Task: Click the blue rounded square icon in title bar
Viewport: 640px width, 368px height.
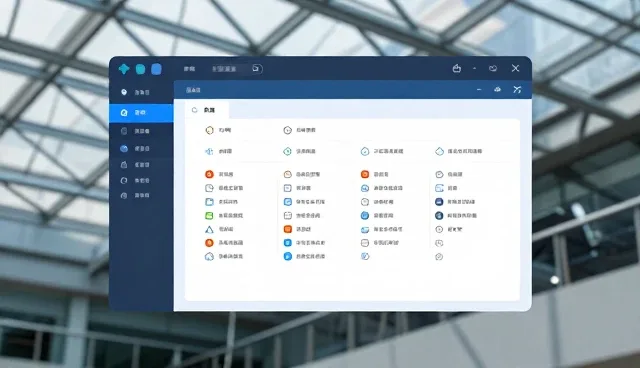Action: pos(156,69)
